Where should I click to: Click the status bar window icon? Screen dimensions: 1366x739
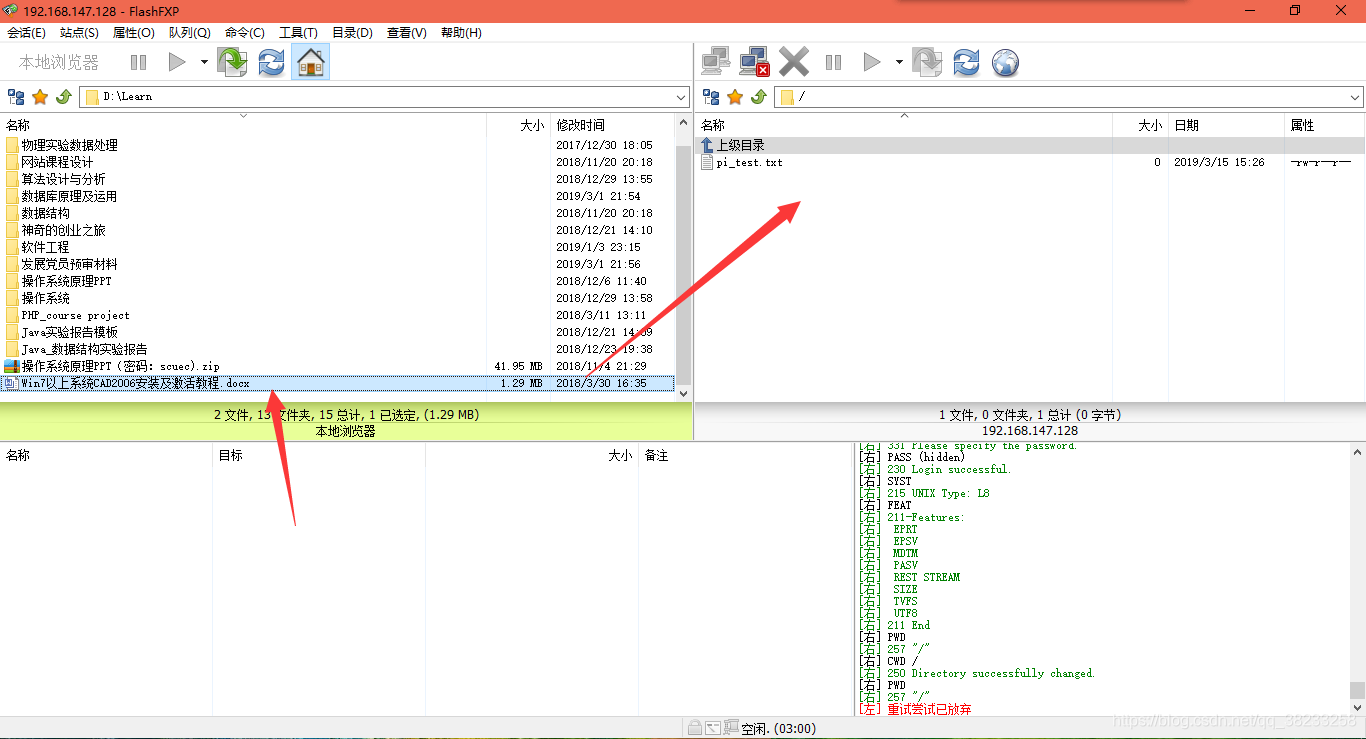[x=712, y=727]
